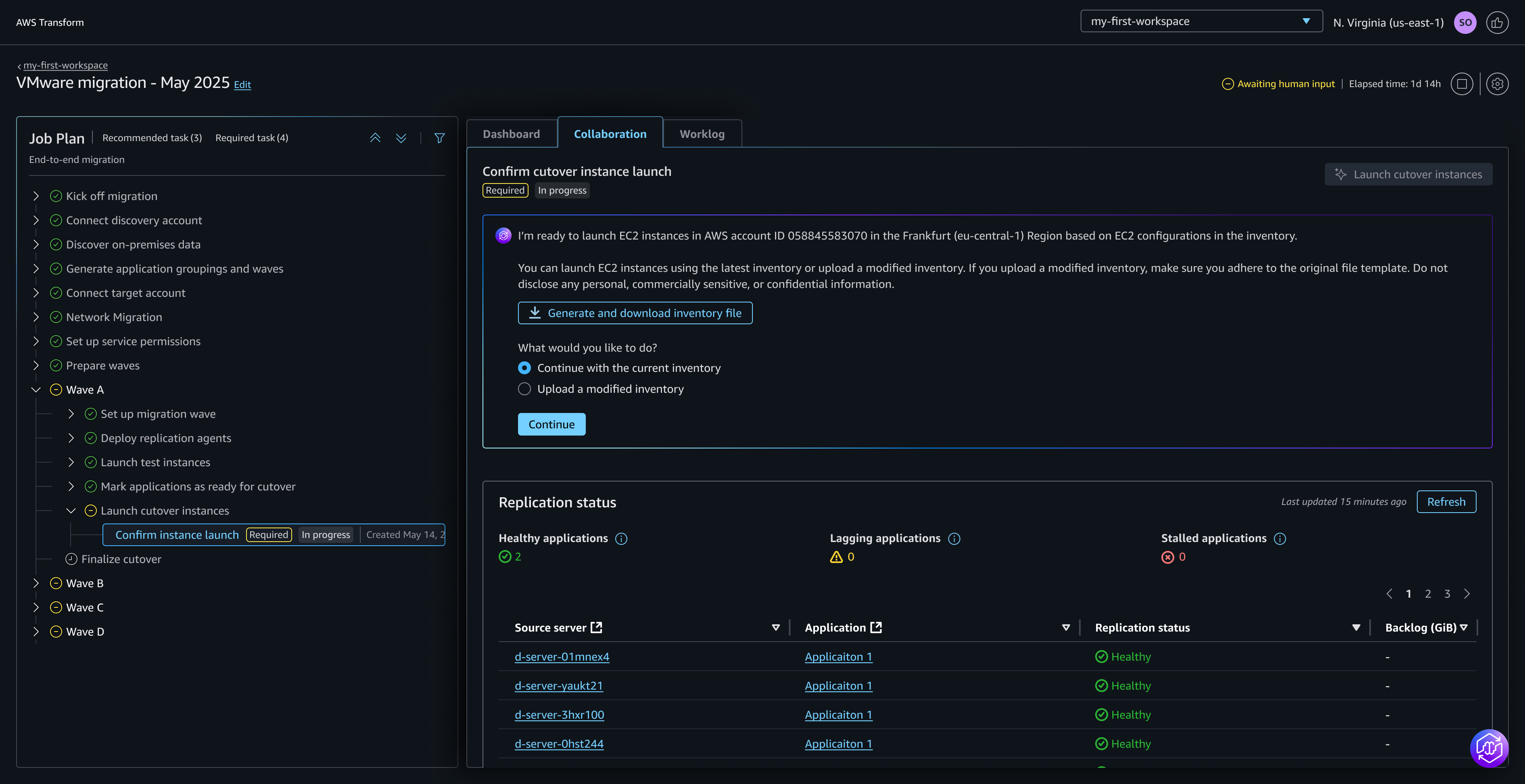This screenshot has width=1525, height=784.
Task: Open the d-server-01mnex4 source server link
Action: click(561, 657)
